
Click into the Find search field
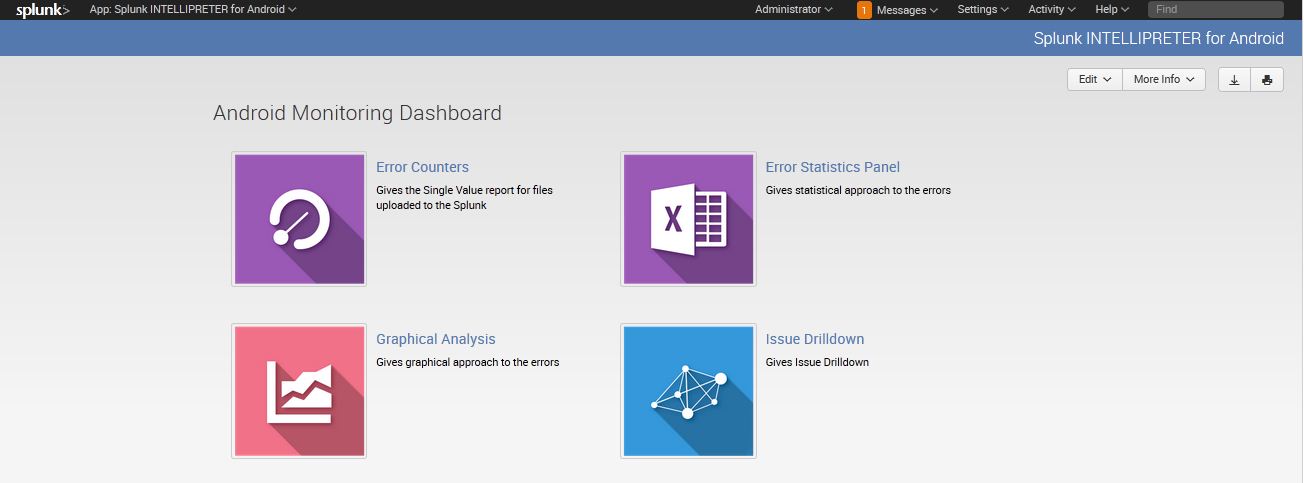click(1215, 9)
